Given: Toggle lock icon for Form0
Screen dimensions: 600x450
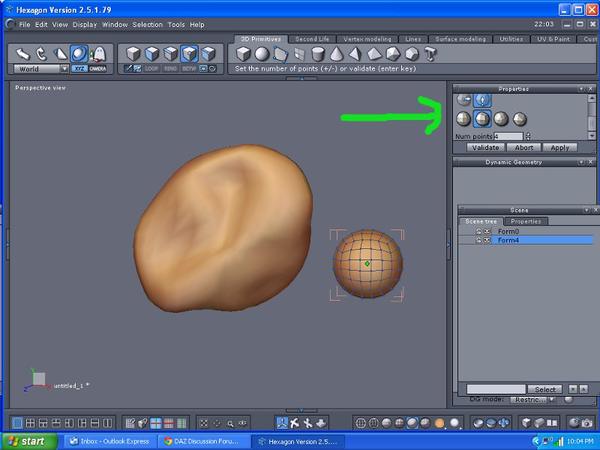Looking at the screenshot, I should tap(478, 232).
